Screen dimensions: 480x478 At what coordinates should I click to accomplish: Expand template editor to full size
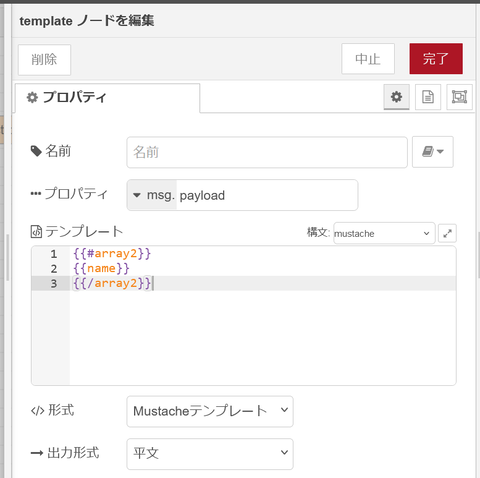(x=447, y=233)
